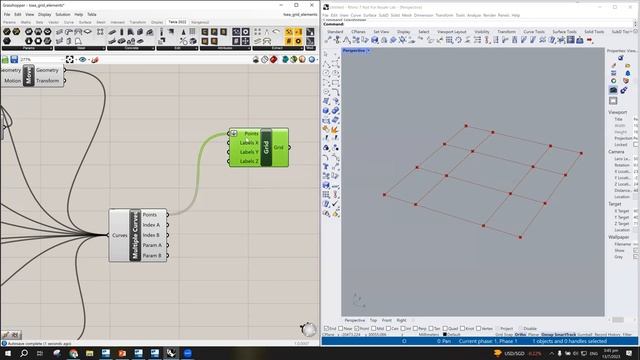
Task: Click the sketch brush icon in canvas toolbar
Action: click(x=95, y=60)
